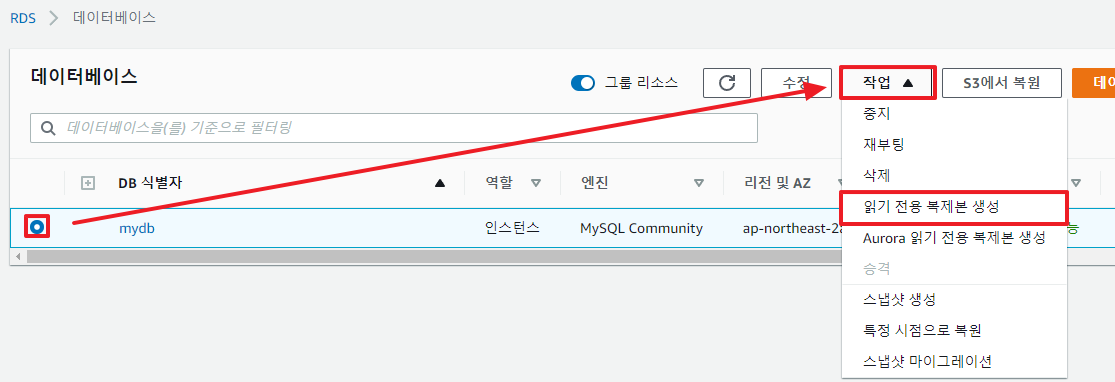Click the 인스턴스 role cell

(512, 228)
